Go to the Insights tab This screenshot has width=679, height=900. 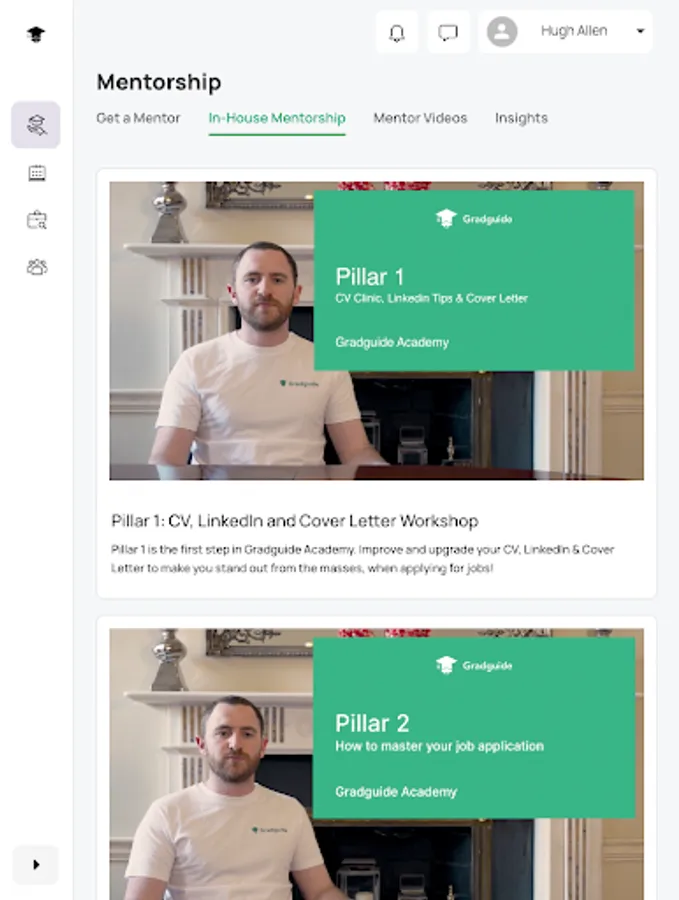click(x=521, y=118)
